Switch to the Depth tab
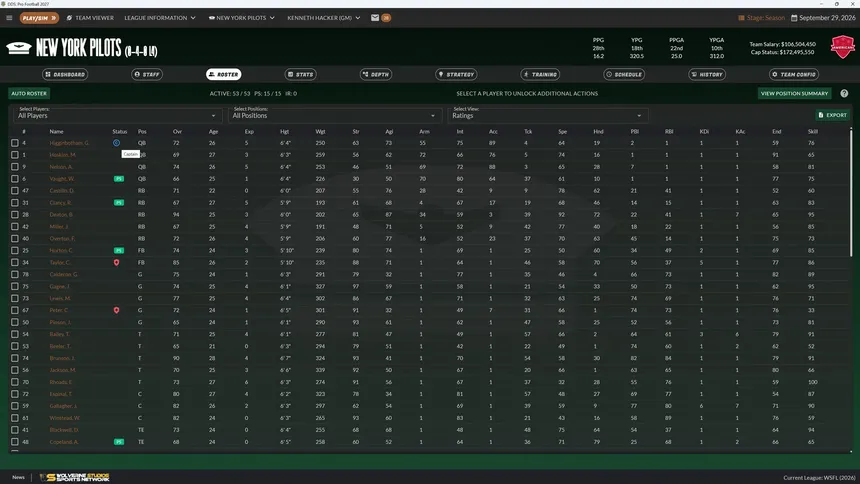Screen dimensions: 860x484 point(376,74)
